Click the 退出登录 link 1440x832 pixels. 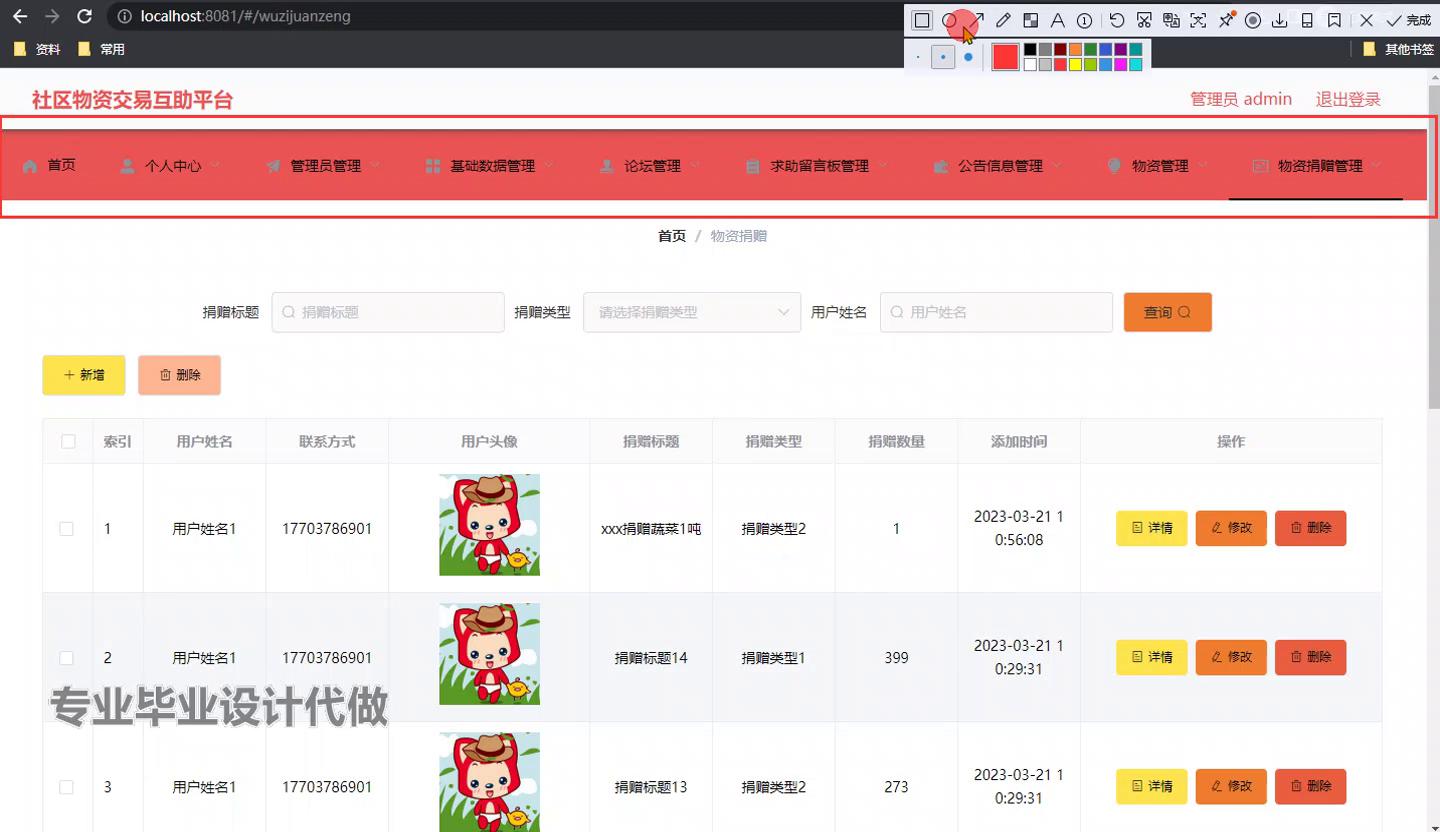(x=1348, y=99)
